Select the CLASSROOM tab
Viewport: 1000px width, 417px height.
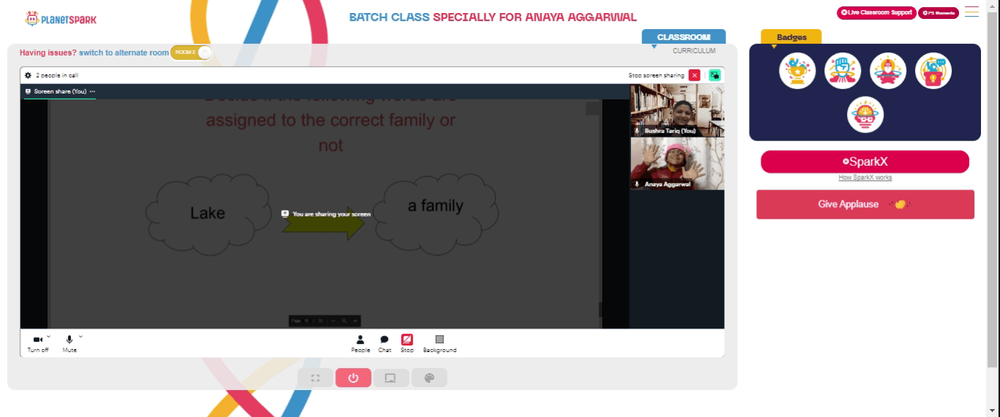coord(684,37)
